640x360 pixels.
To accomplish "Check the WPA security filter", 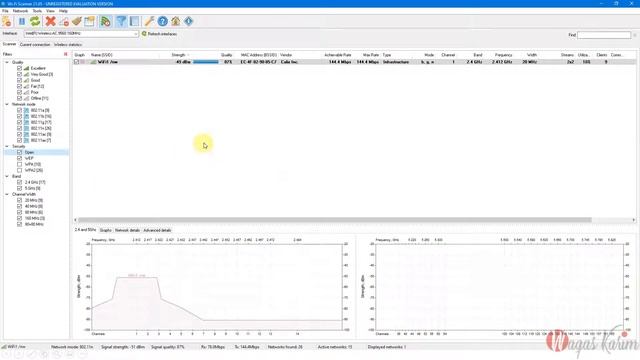I will tap(19, 164).
